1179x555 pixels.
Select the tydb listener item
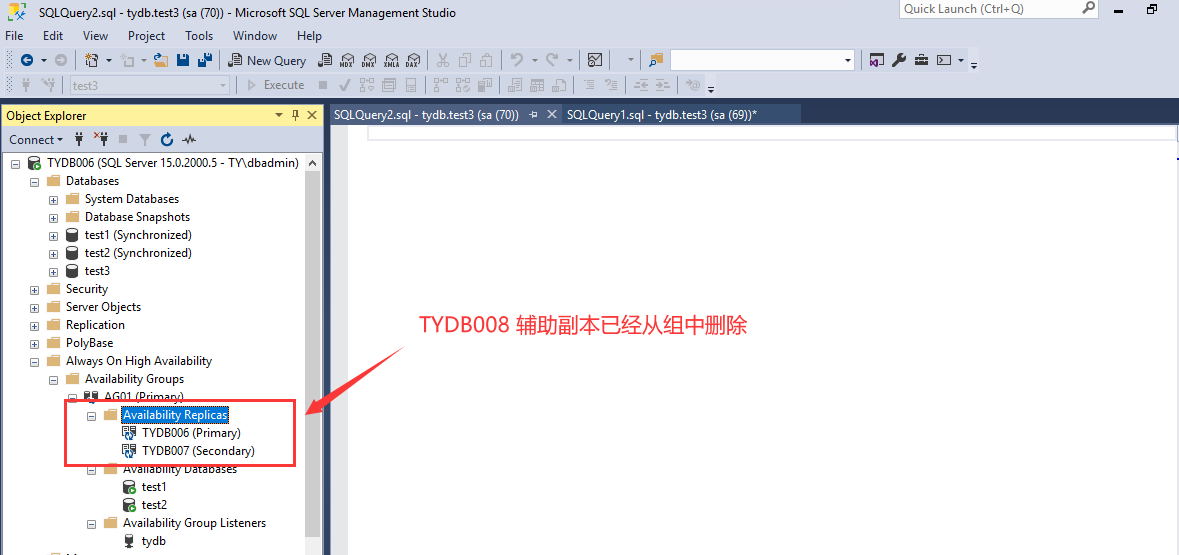point(153,541)
